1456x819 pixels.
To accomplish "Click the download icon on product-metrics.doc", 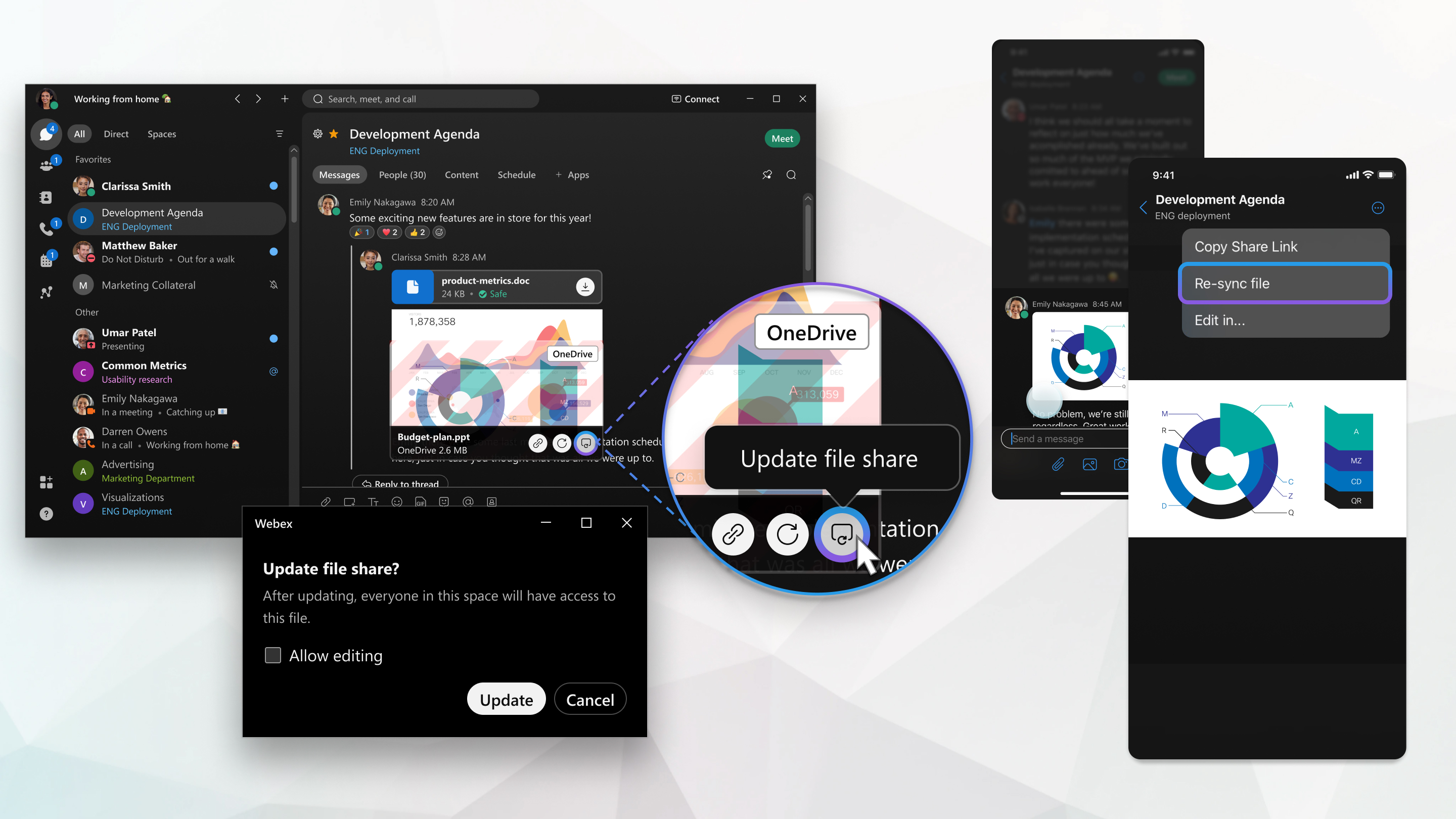I will (585, 287).
